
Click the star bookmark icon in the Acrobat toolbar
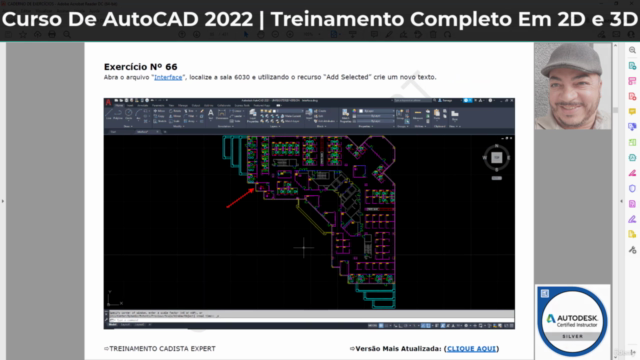tap(23, 35)
